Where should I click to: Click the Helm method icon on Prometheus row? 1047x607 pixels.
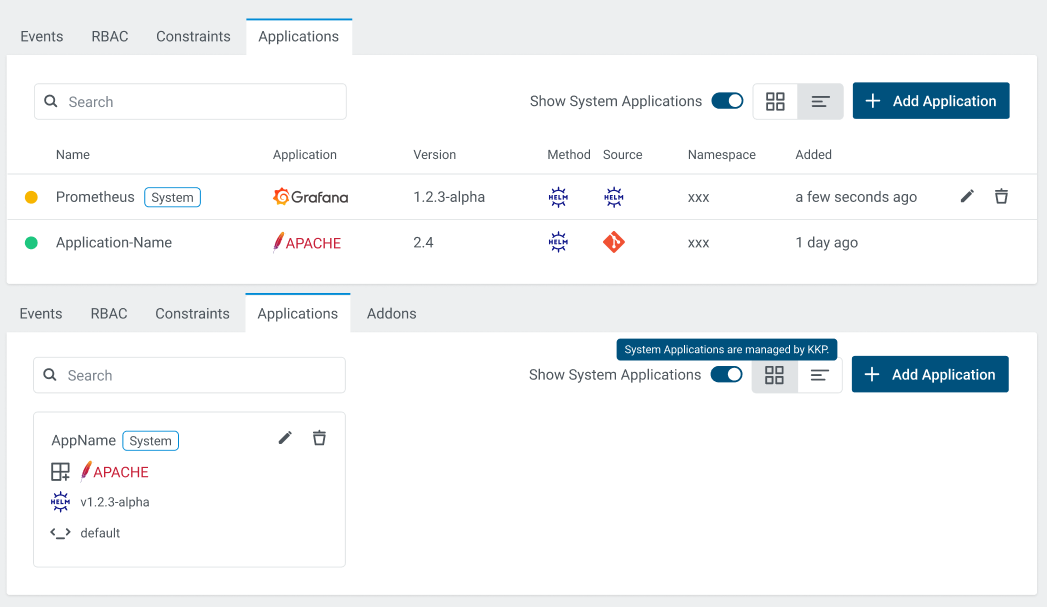pos(558,196)
